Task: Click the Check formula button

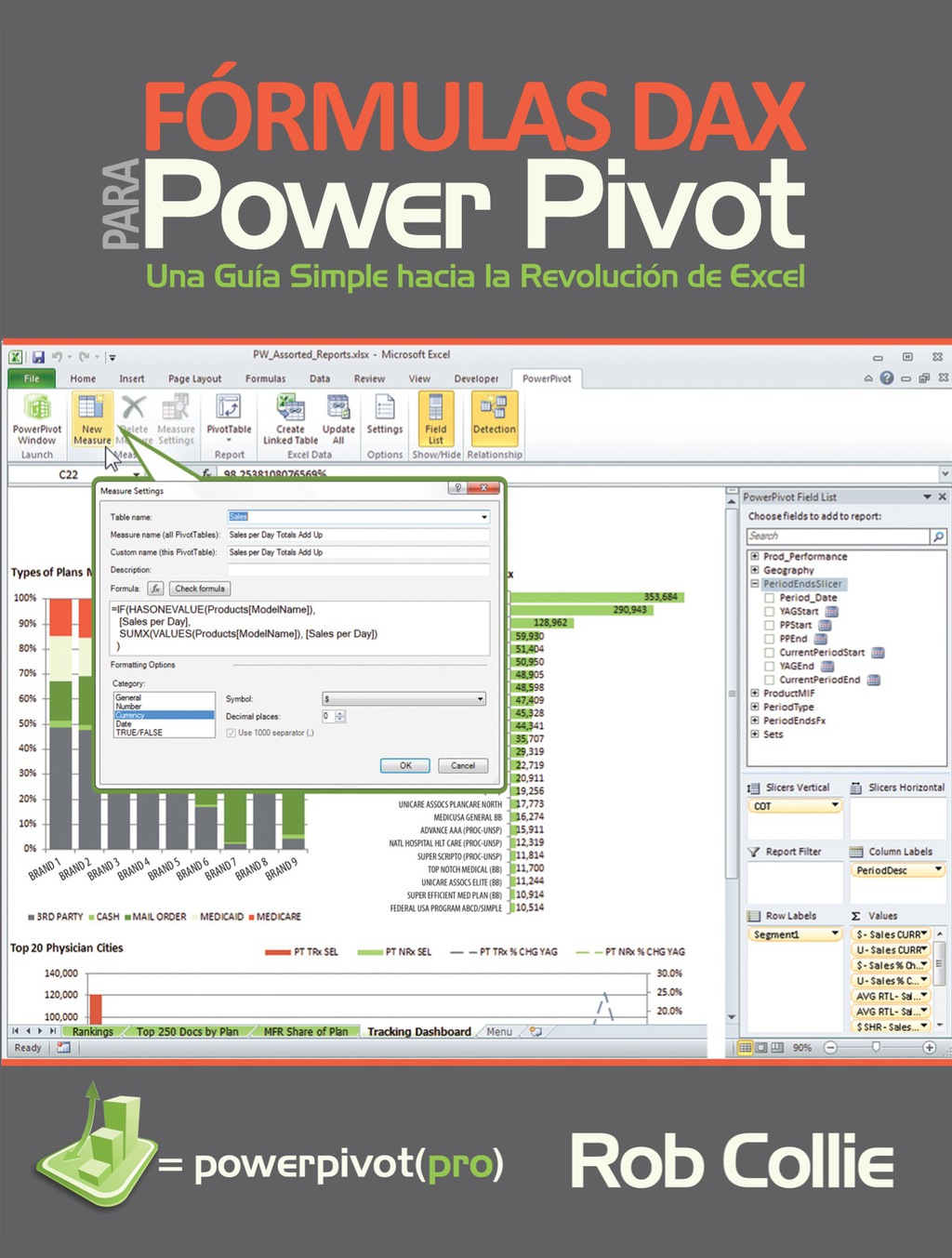Action: coord(200,589)
